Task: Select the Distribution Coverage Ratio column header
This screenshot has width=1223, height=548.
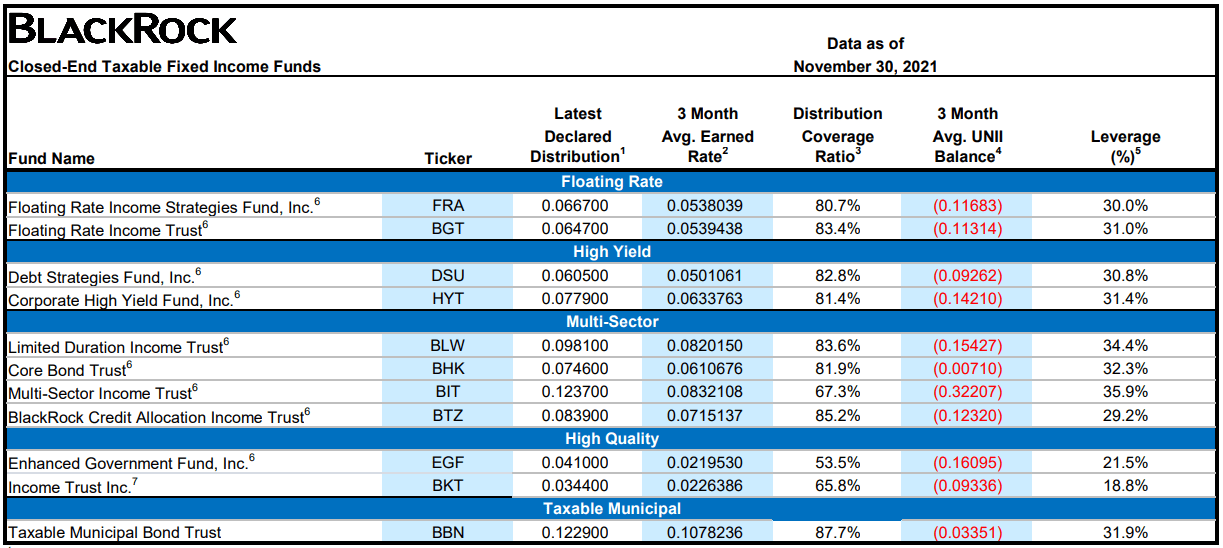Action: pos(837,135)
